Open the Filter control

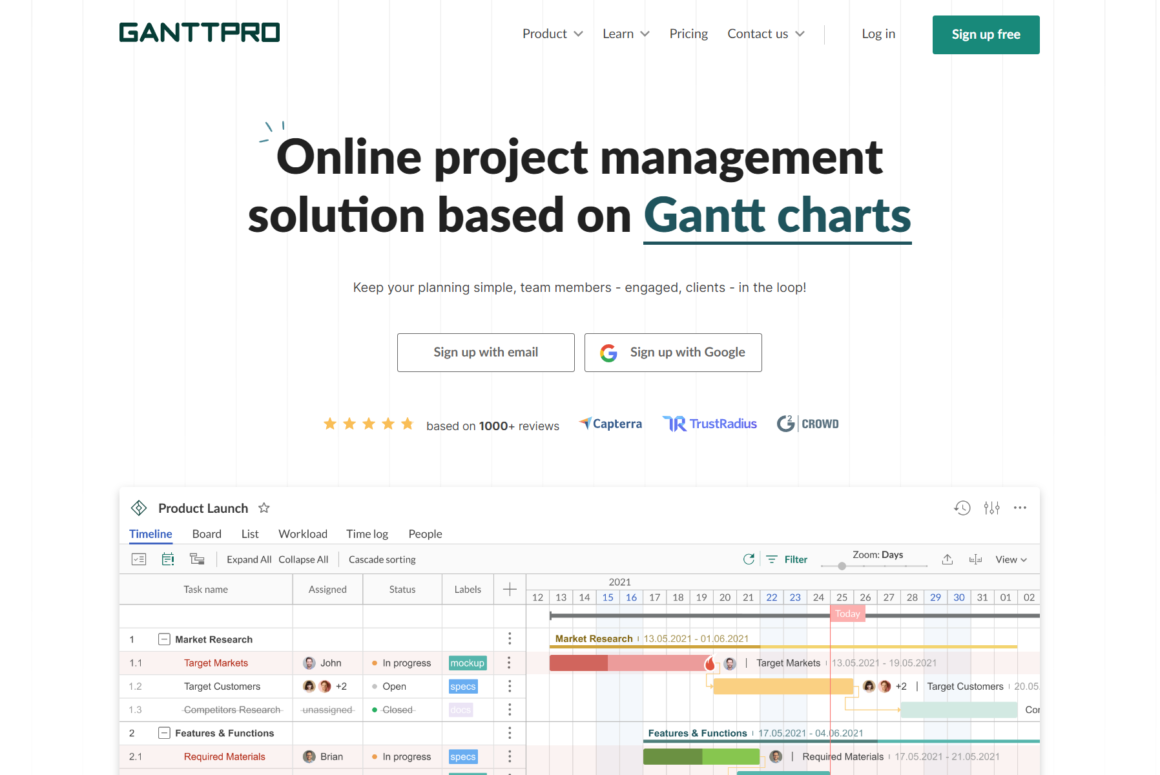click(x=787, y=560)
